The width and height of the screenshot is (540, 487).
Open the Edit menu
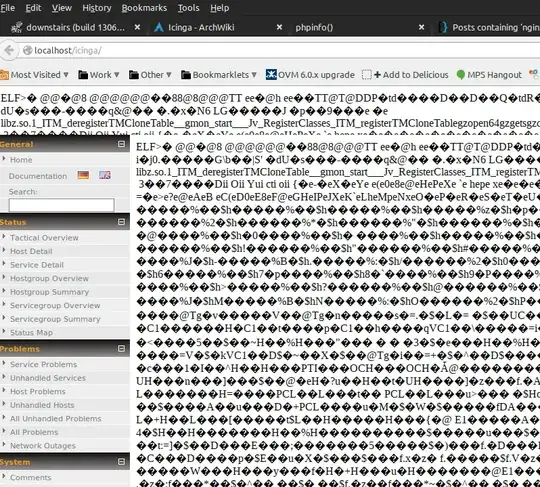pos(33,8)
